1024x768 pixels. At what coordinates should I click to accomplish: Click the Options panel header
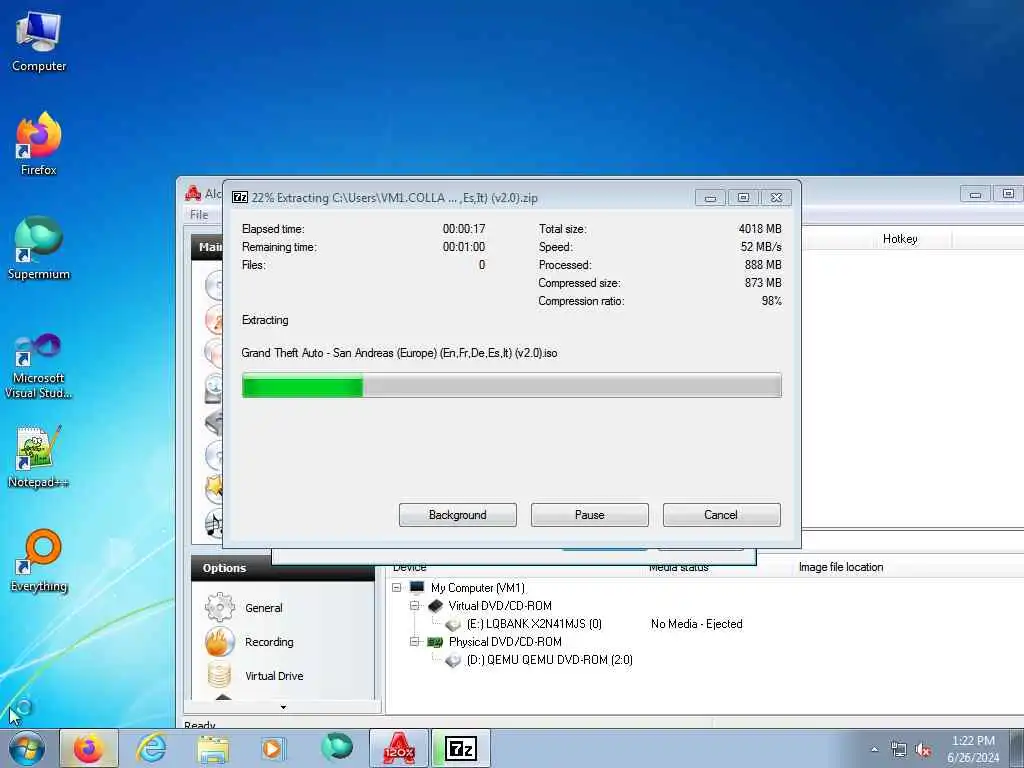tap(283, 568)
